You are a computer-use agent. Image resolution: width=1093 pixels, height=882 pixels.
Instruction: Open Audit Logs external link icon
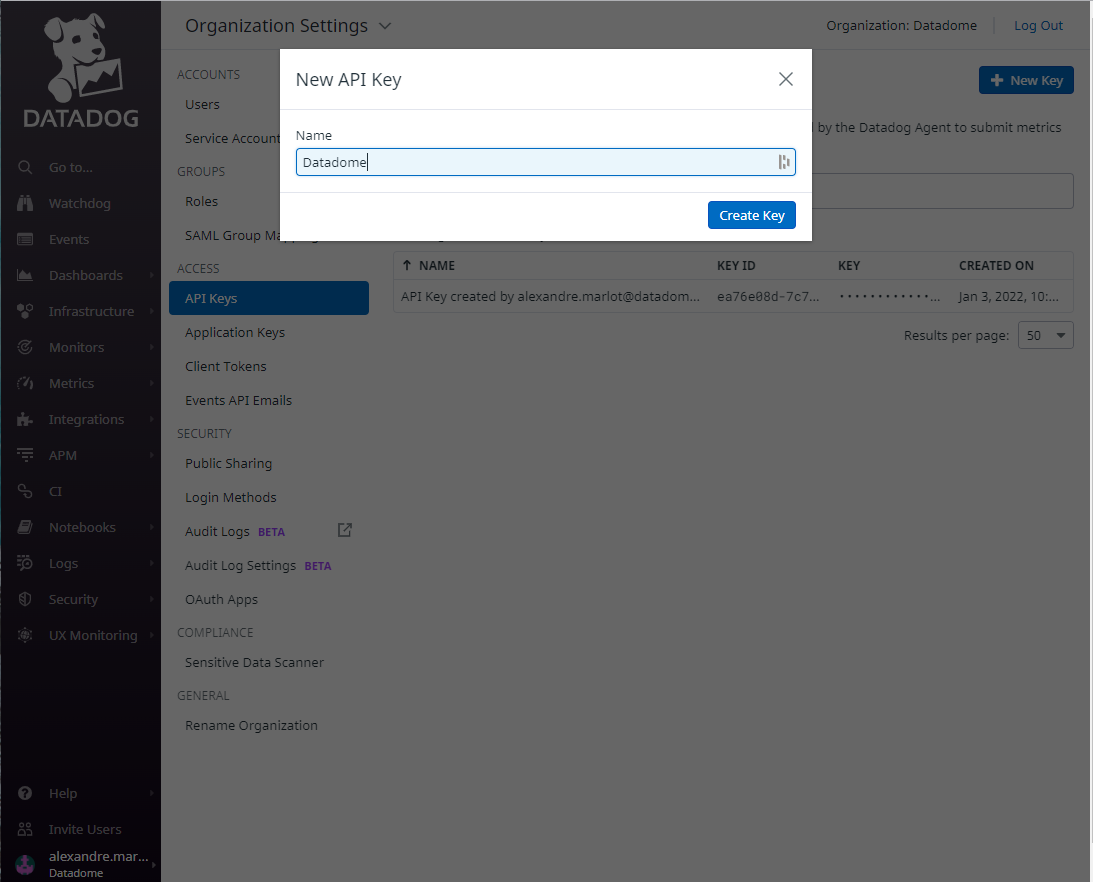point(344,531)
